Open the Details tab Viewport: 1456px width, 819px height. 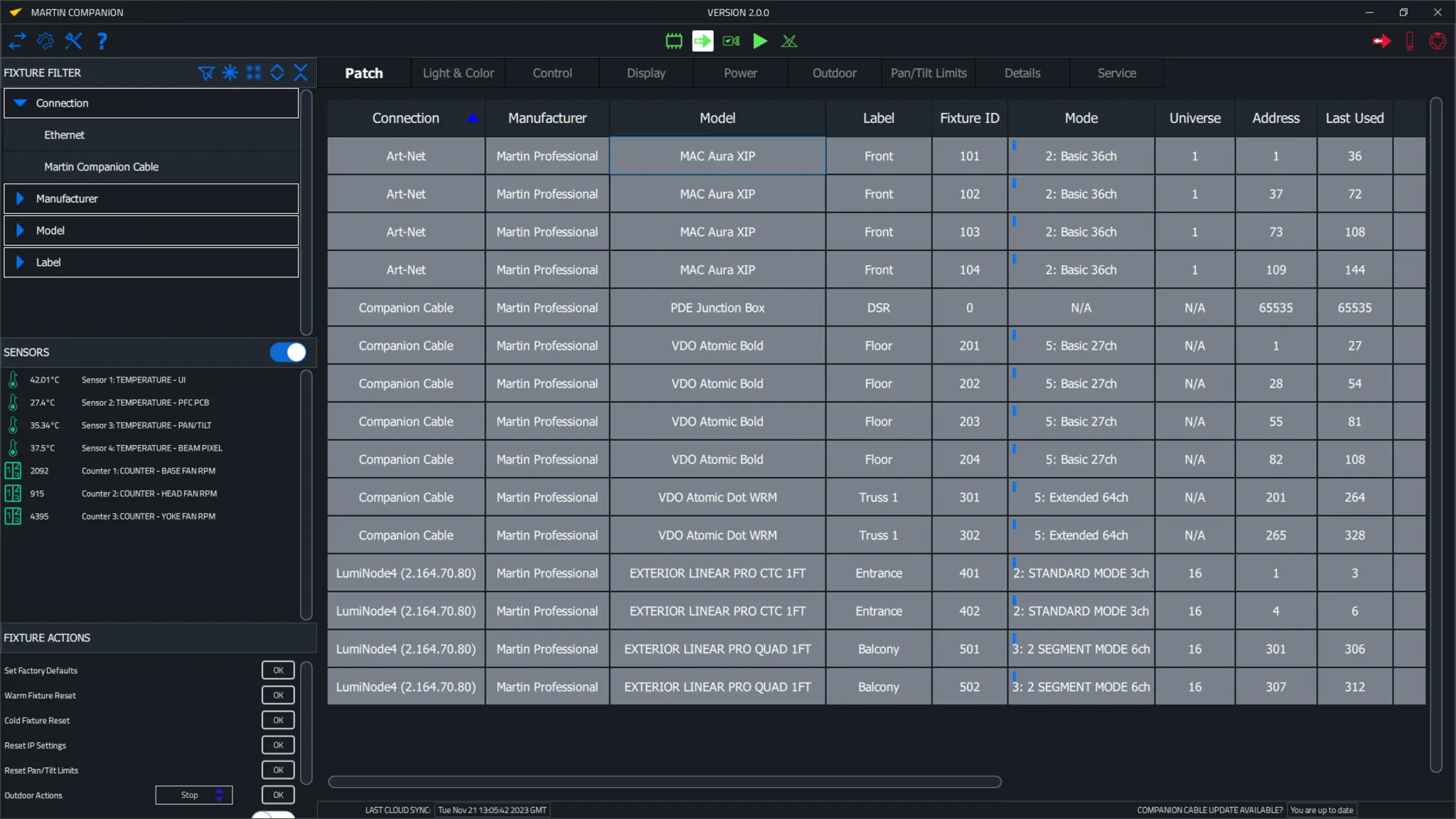pos(1022,73)
